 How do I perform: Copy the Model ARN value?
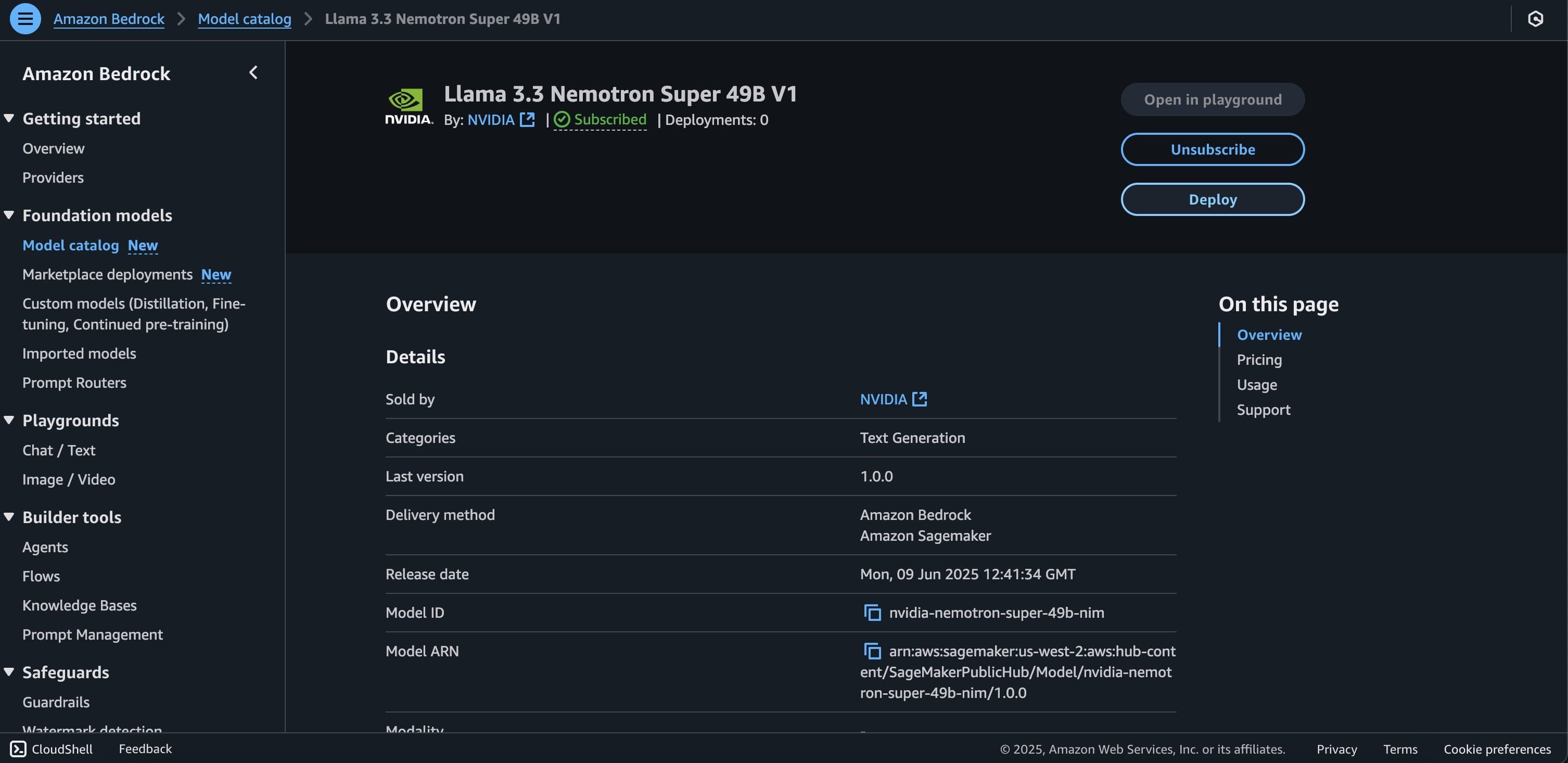872,651
